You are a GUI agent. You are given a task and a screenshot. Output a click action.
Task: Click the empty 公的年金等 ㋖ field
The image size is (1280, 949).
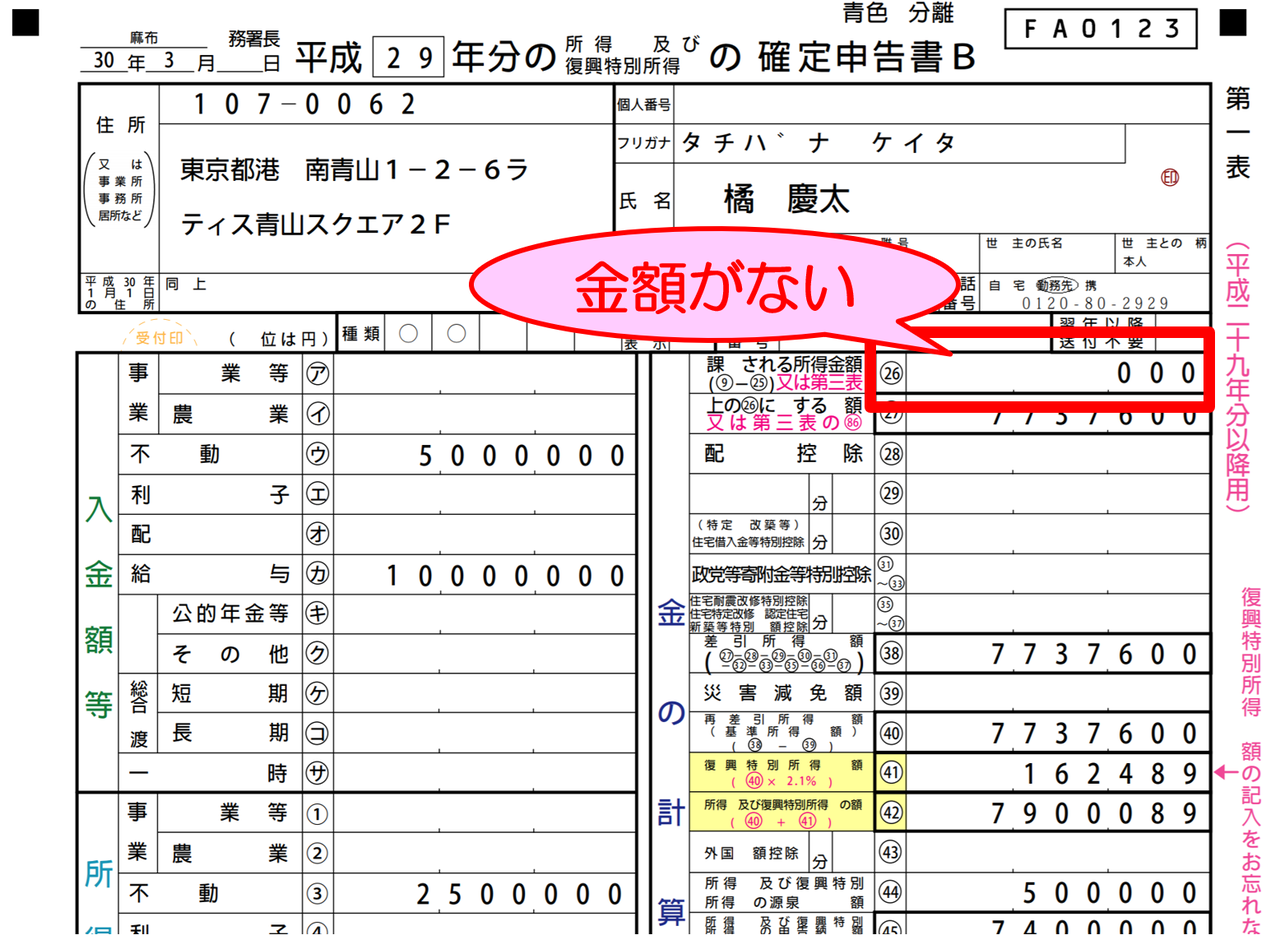[x=484, y=613]
